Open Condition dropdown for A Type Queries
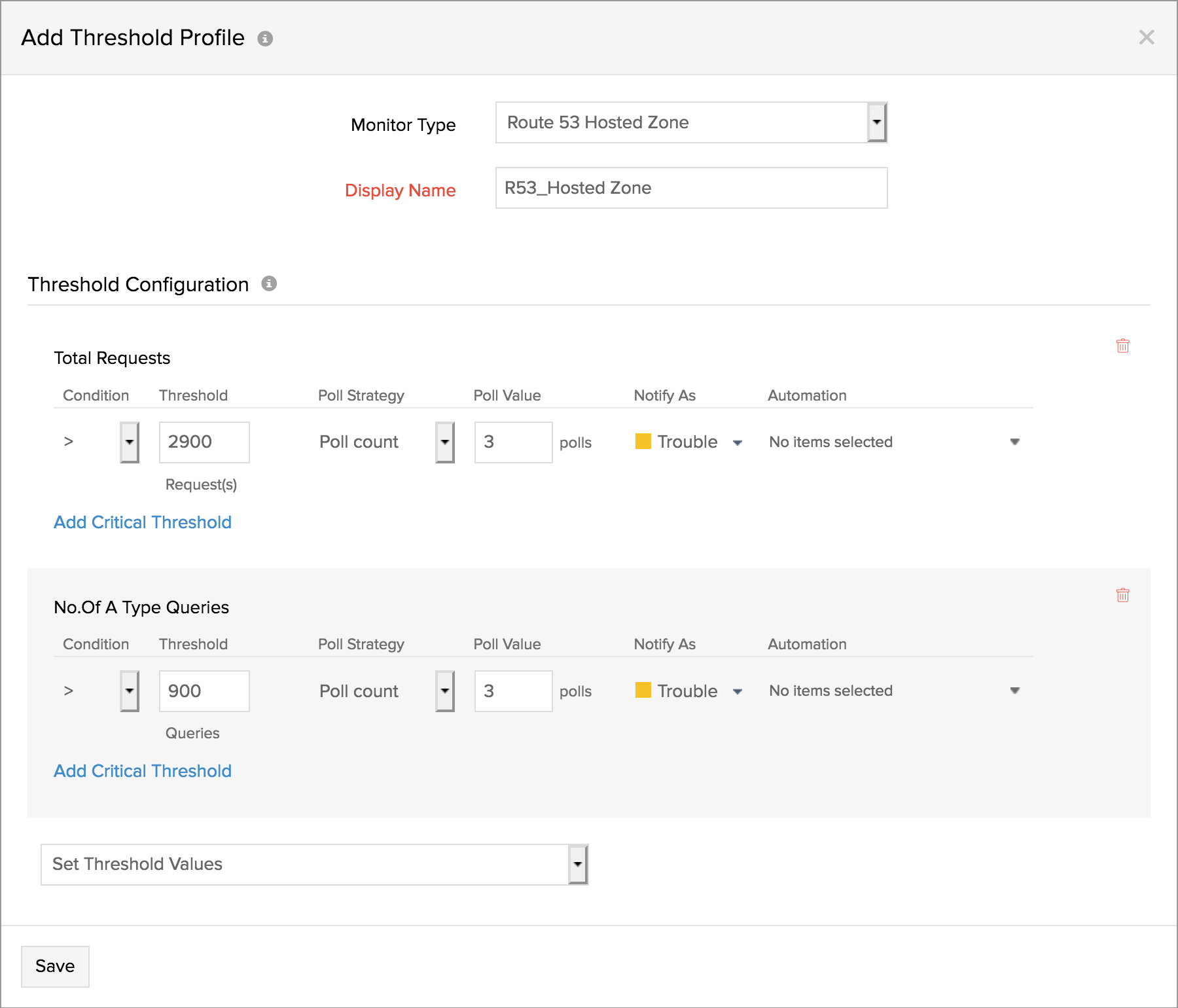This screenshot has height=1008, width=1178. point(130,691)
